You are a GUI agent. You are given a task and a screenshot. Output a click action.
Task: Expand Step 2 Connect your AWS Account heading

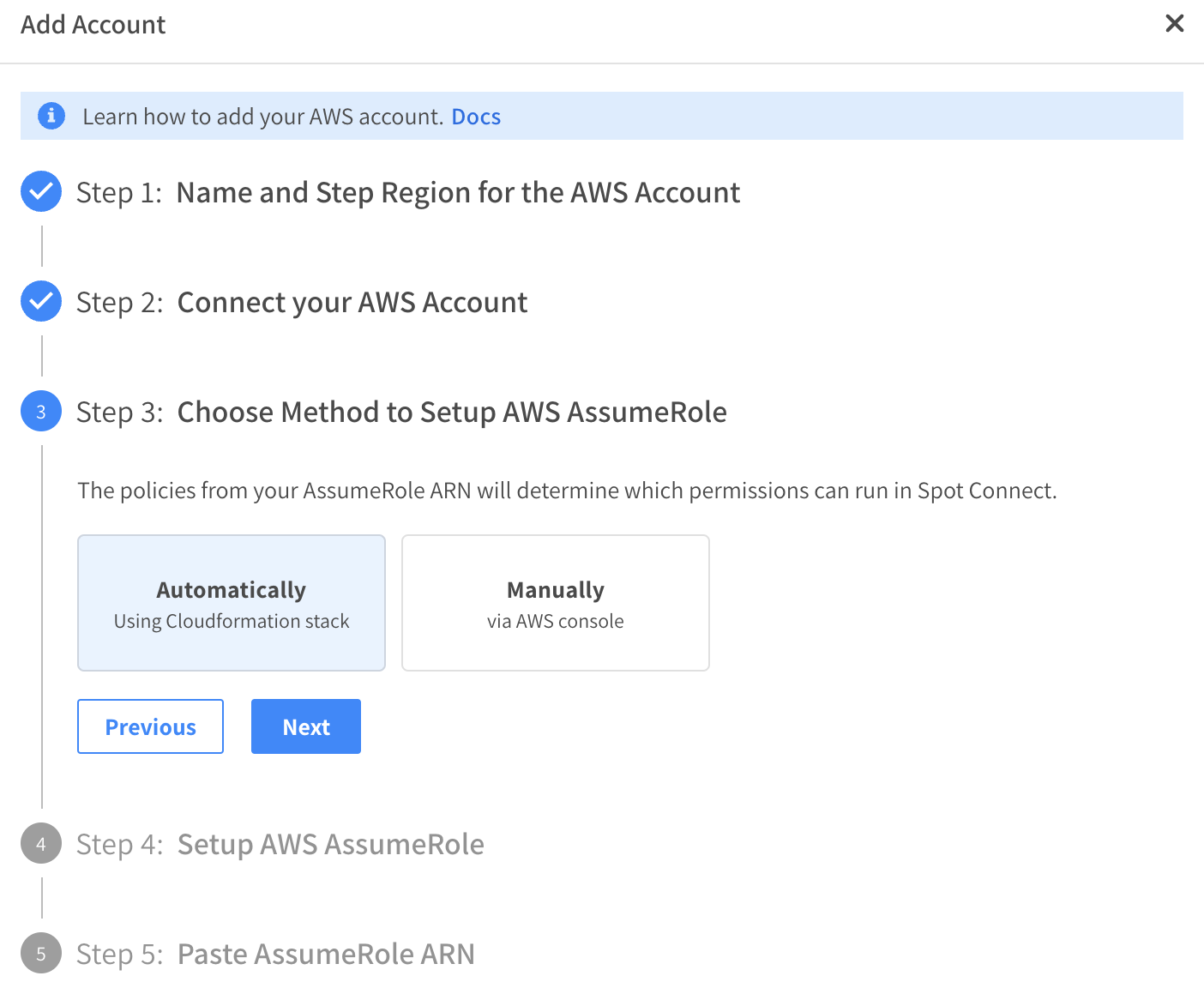click(352, 303)
